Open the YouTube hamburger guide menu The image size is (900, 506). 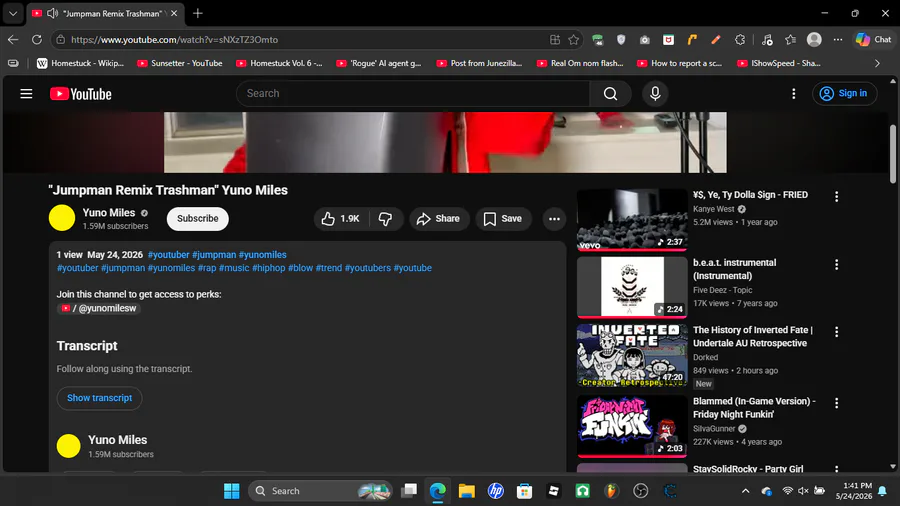coord(26,94)
